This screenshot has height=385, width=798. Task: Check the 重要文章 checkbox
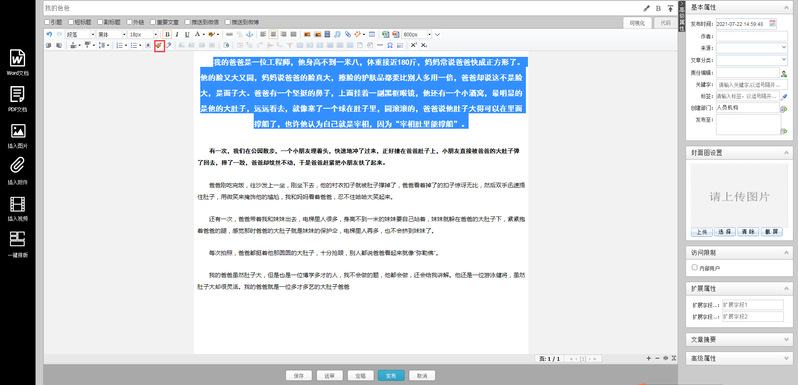pos(153,22)
